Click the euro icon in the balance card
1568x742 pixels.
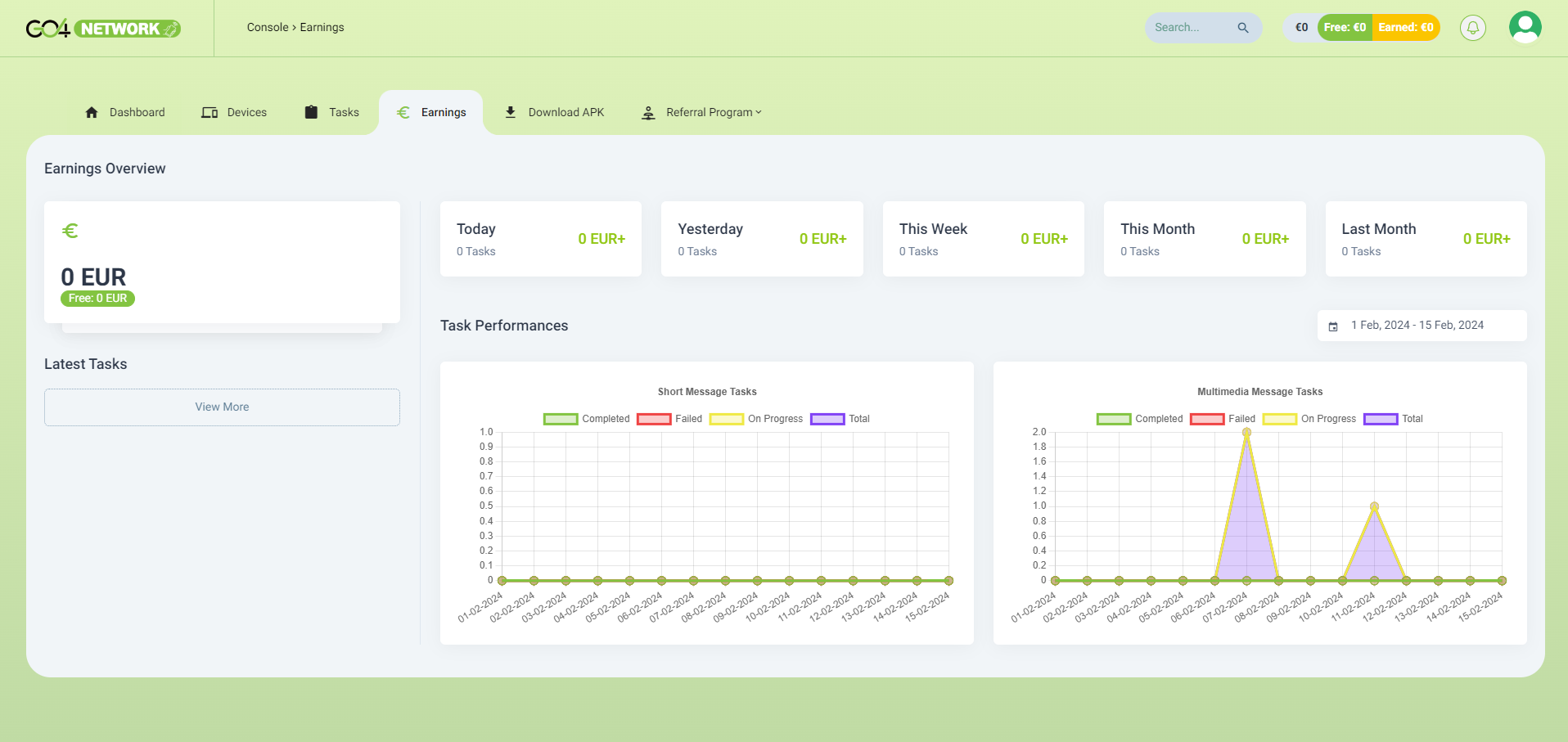(x=70, y=231)
